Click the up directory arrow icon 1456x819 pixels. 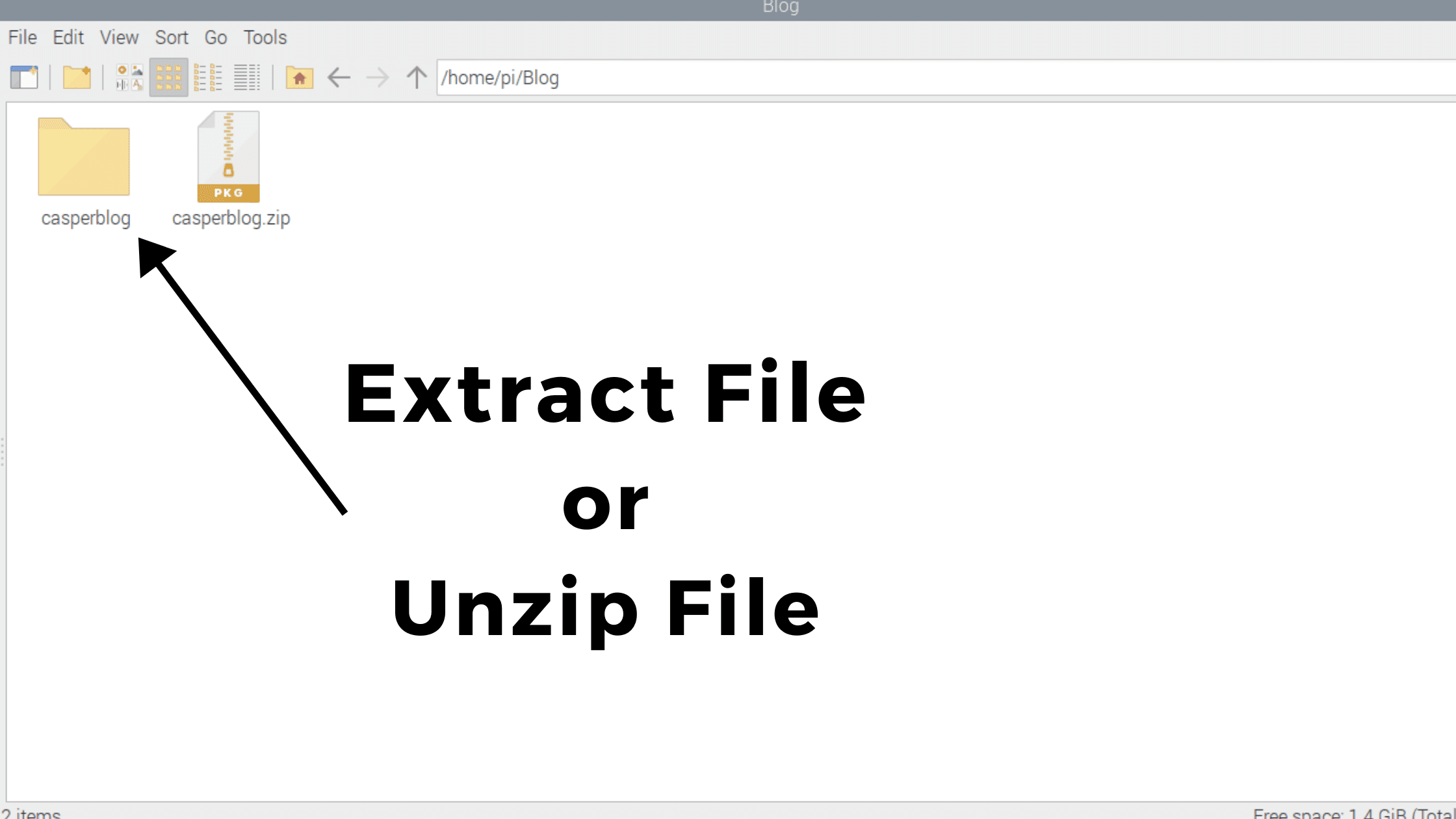(417, 77)
